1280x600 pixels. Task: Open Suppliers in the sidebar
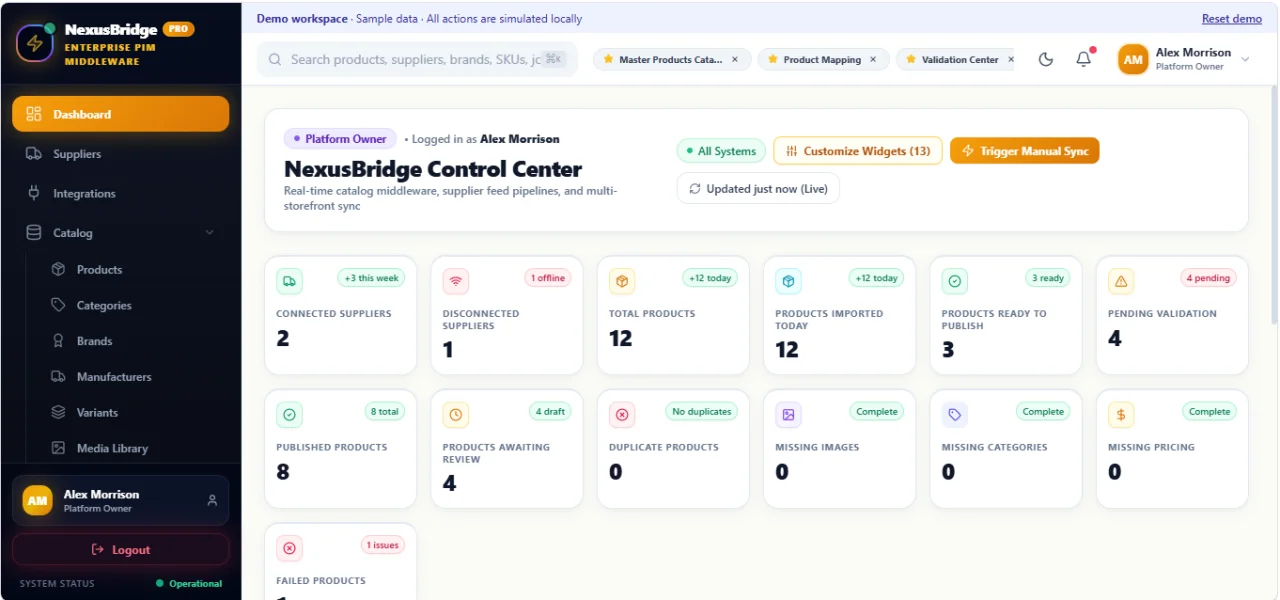point(120,154)
